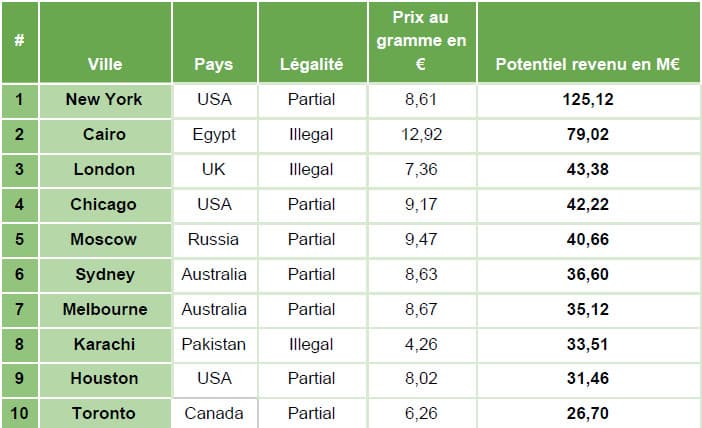This screenshot has height=428, width=702.
Task: Select the Canada country cell
Action: tap(214, 412)
